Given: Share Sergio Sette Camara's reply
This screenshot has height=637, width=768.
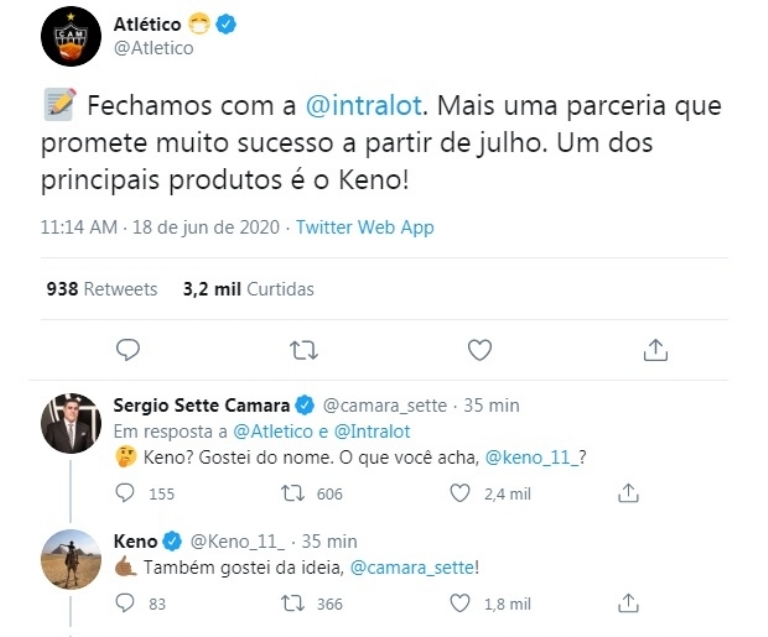Looking at the screenshot, I should [628, 493].
